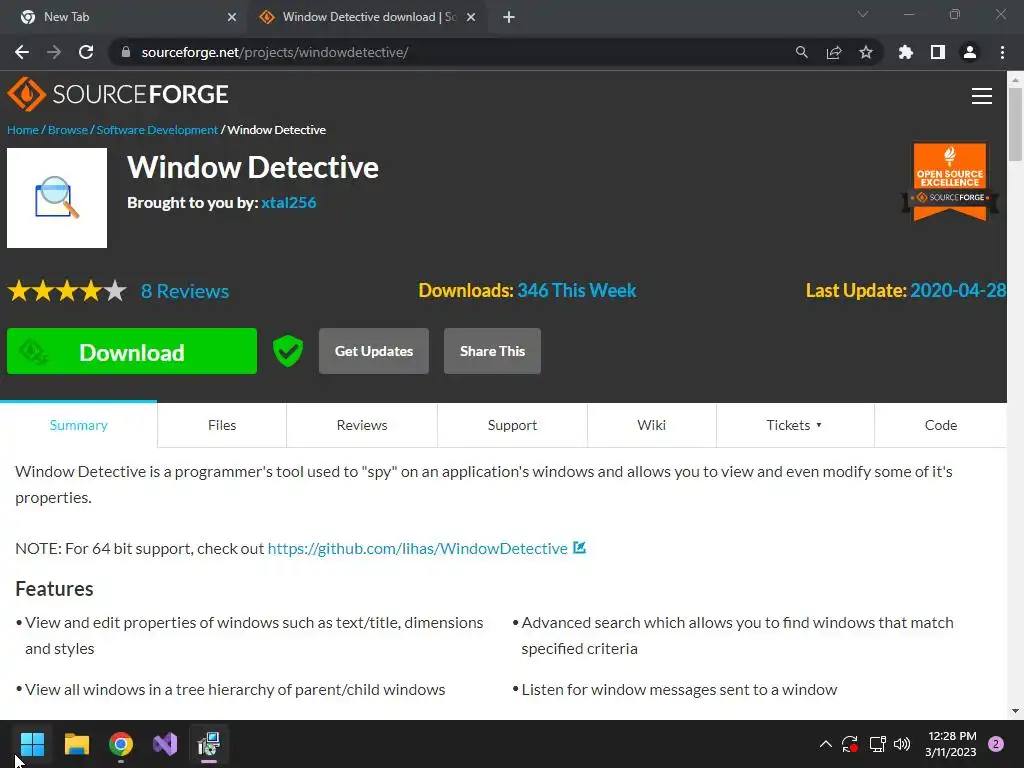Click the volume speaker tray icon
Screen dimensions: 1024x768
pos(902,744)
